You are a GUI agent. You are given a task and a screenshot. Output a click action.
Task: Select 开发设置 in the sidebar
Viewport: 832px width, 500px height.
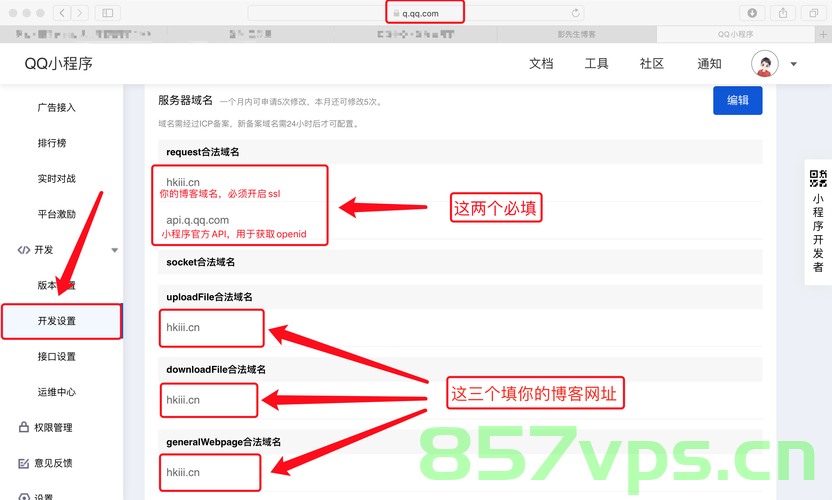tap(62, 321)
